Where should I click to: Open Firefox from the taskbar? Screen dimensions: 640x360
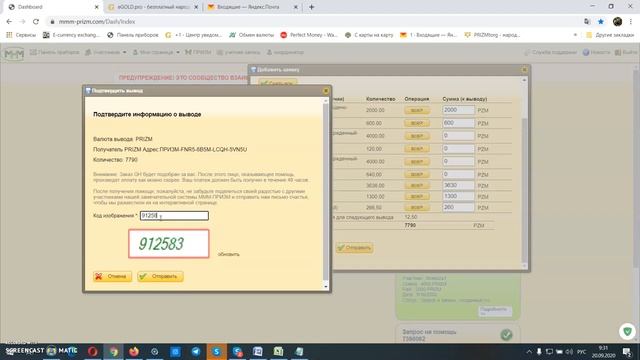pyautogui.click(x=134, y=351)
